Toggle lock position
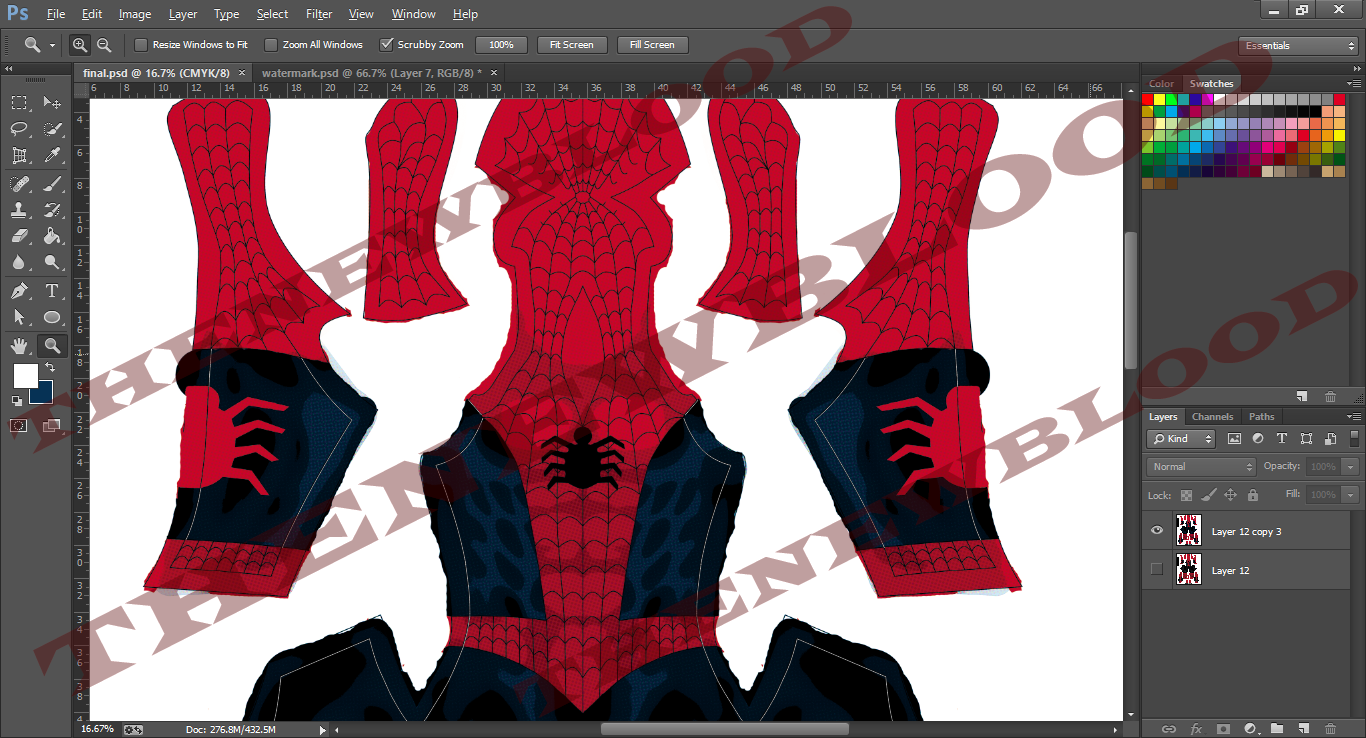1366x738 pixels. click(1230, 495)
